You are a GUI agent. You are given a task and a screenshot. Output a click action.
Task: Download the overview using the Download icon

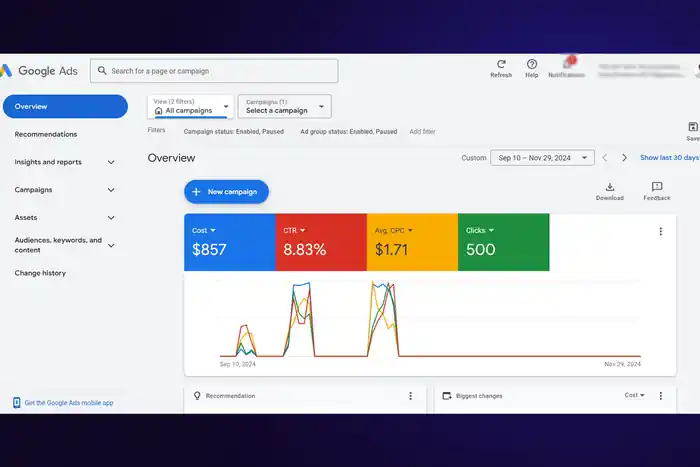(x=610, y=187)
